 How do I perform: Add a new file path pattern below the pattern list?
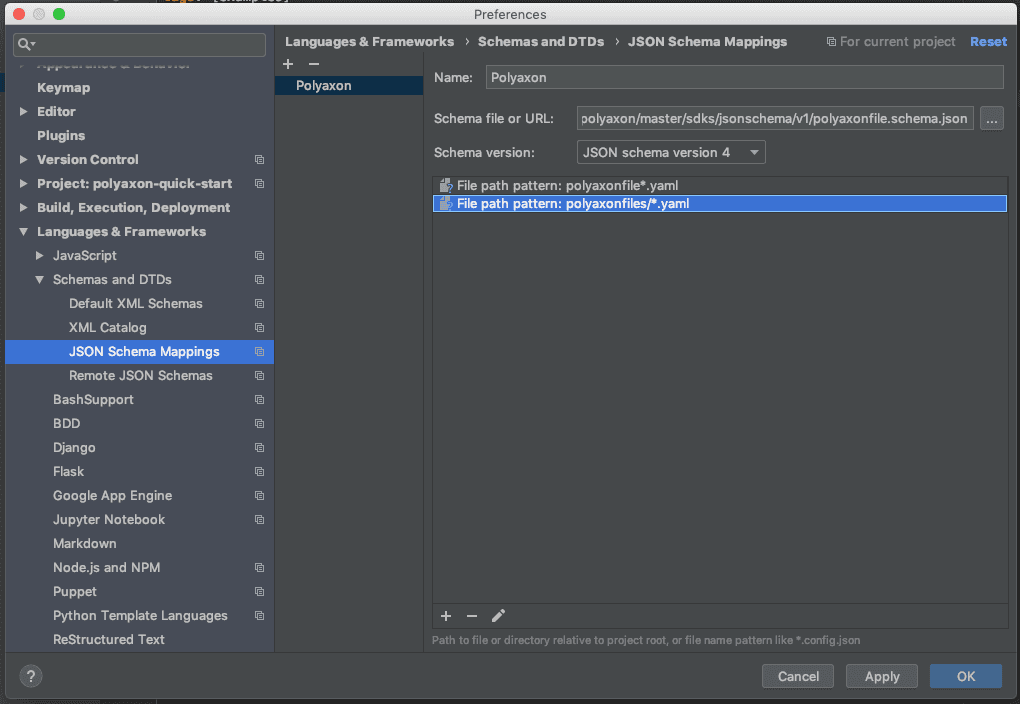pyautogui.click(x=446, y=616)
